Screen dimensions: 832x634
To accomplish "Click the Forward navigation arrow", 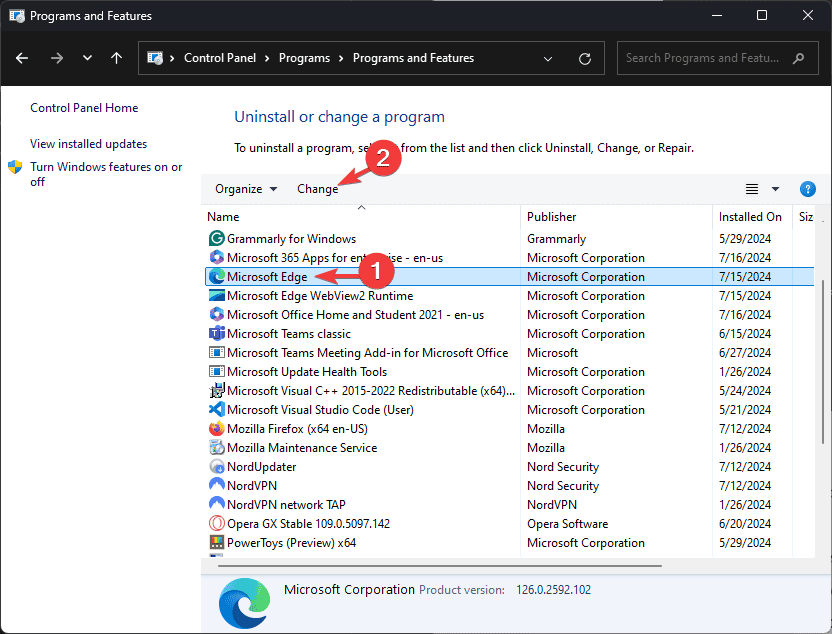I will click(x=56, y=58).
